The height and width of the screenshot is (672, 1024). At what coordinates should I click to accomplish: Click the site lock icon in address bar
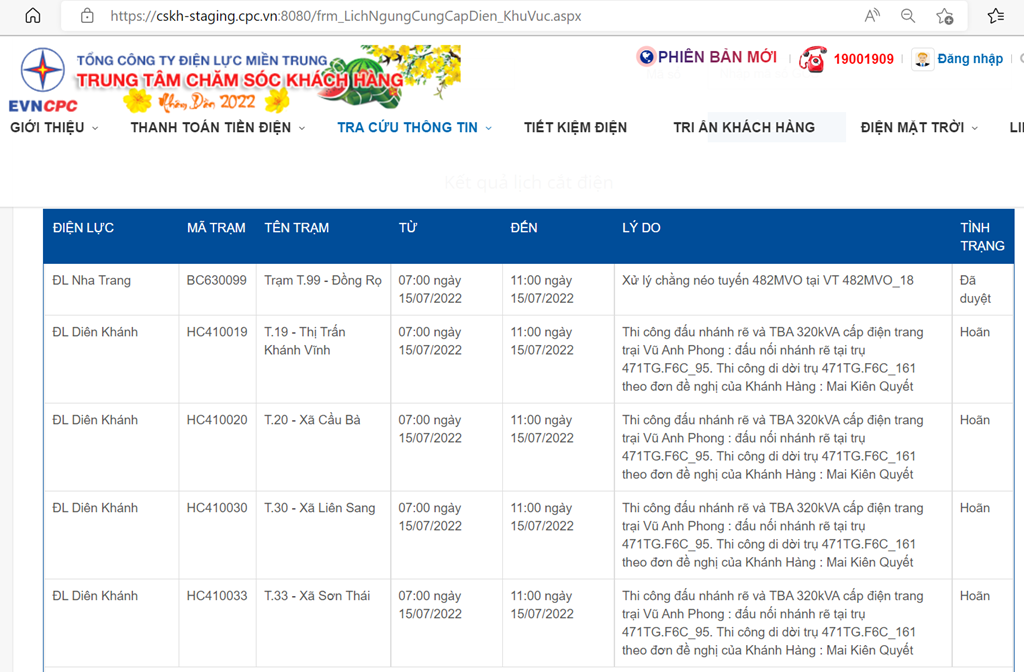pyautogui.click(x=87, y=16)
